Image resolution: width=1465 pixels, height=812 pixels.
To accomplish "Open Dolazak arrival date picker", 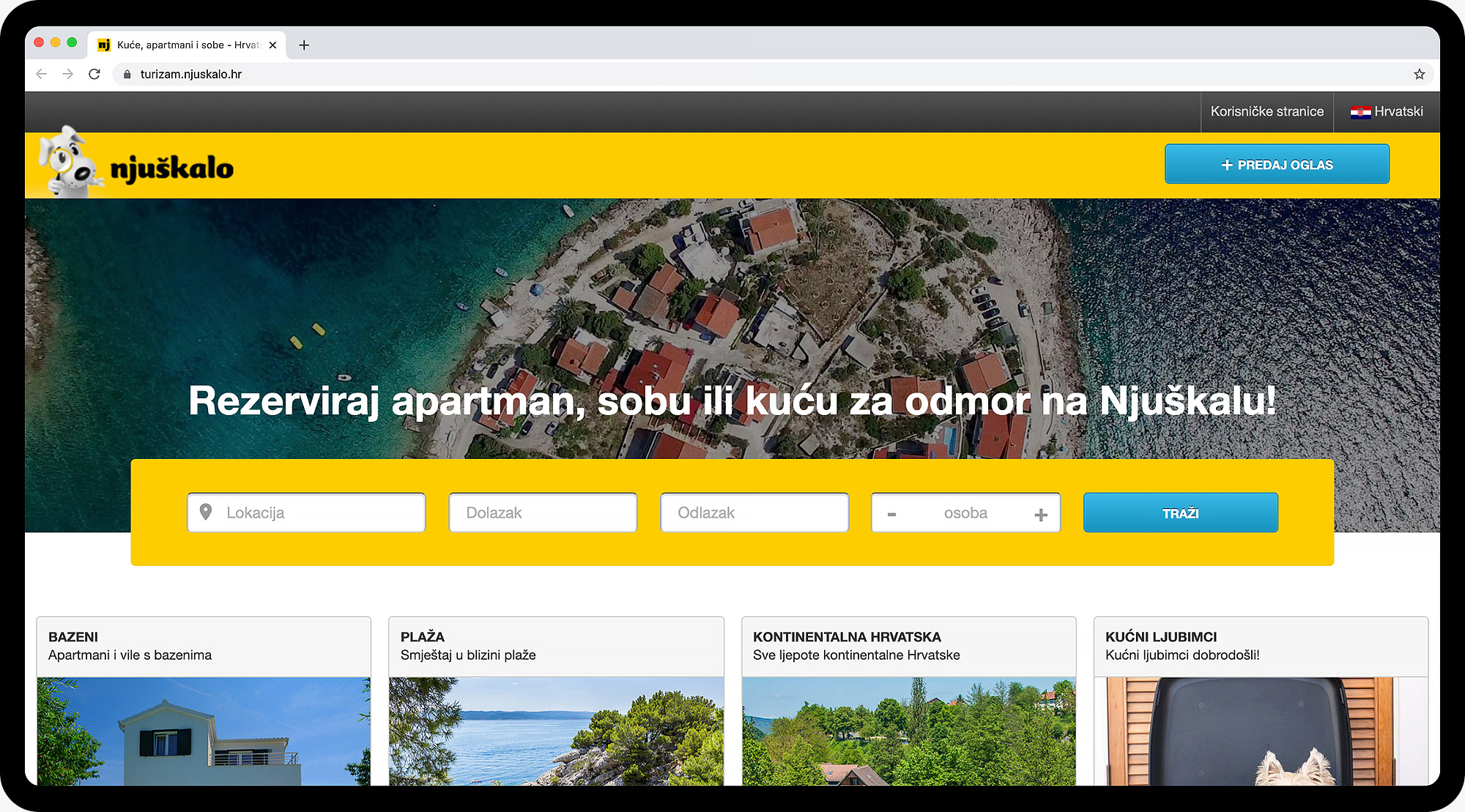I will (543, 513).
